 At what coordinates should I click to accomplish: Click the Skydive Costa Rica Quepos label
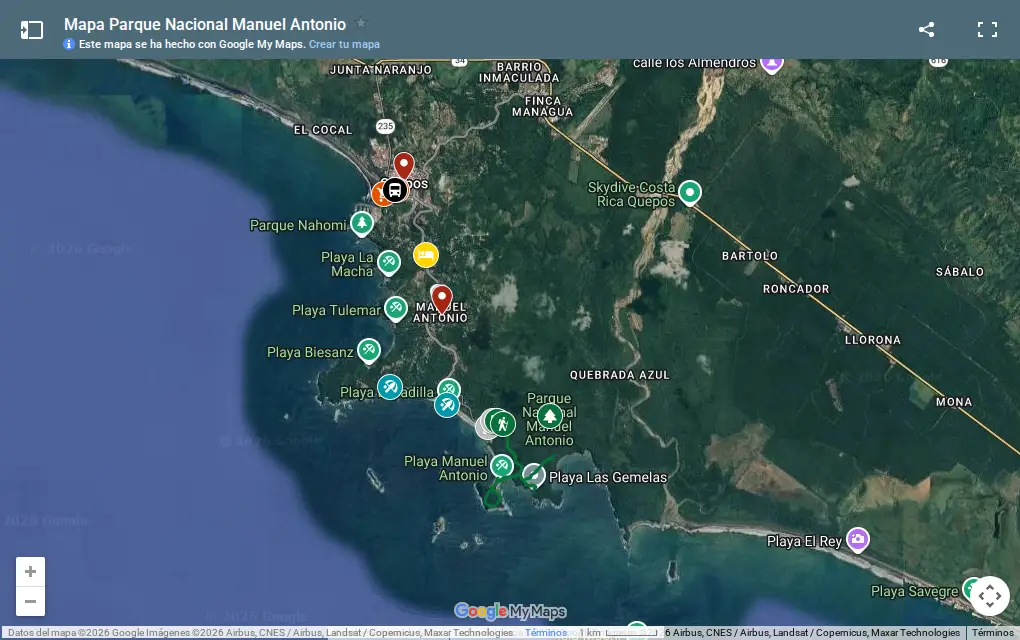point(631,194)
